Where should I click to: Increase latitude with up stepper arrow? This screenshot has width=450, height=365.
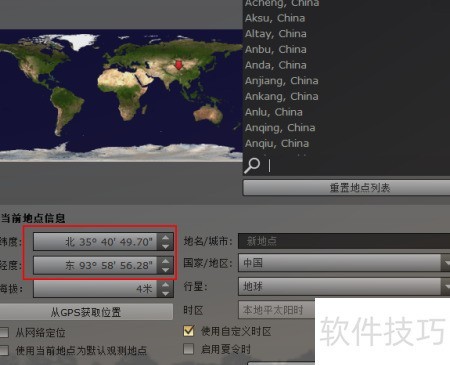[165, 237]
